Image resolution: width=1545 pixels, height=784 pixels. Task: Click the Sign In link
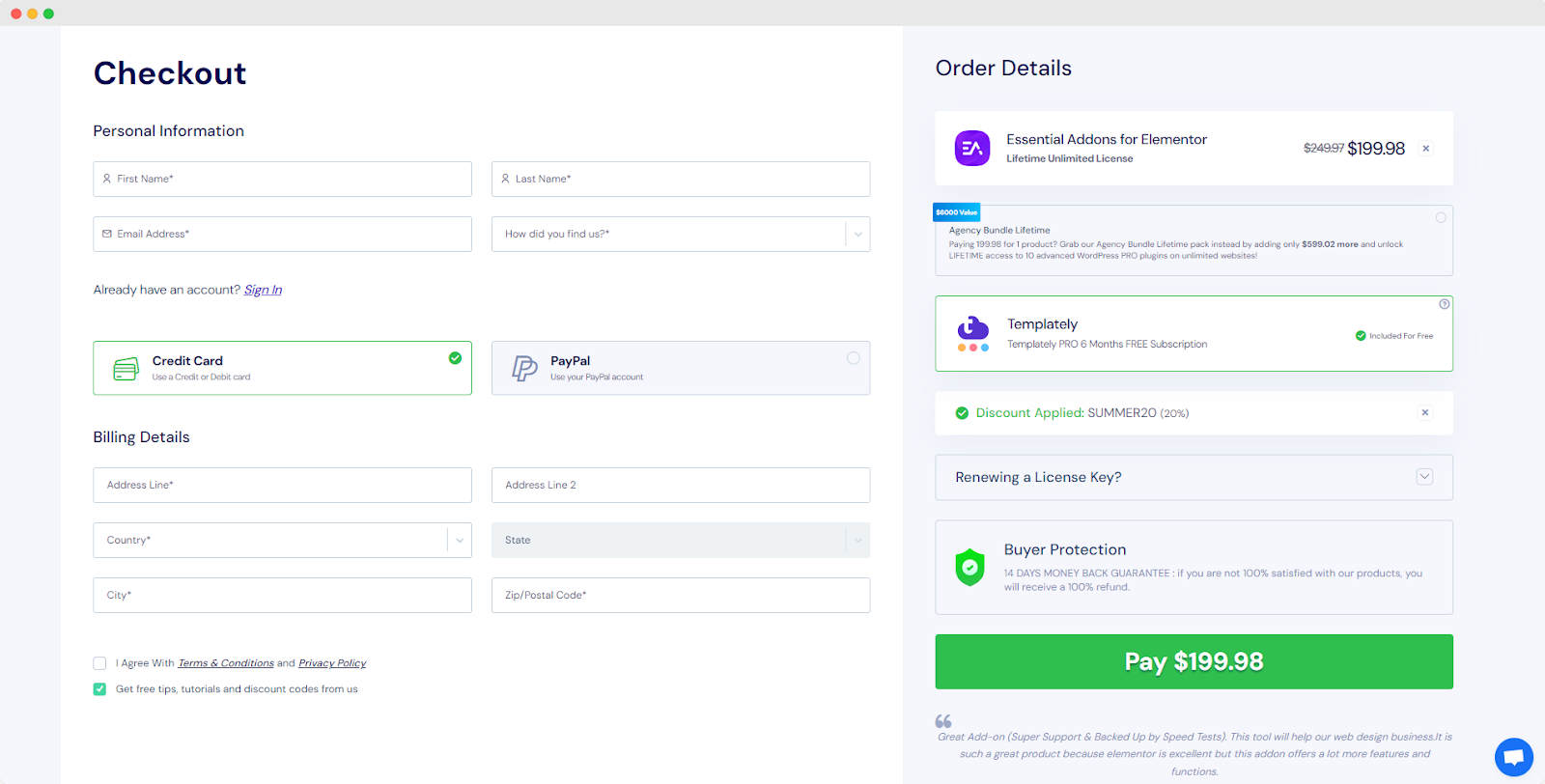[263, 290]
